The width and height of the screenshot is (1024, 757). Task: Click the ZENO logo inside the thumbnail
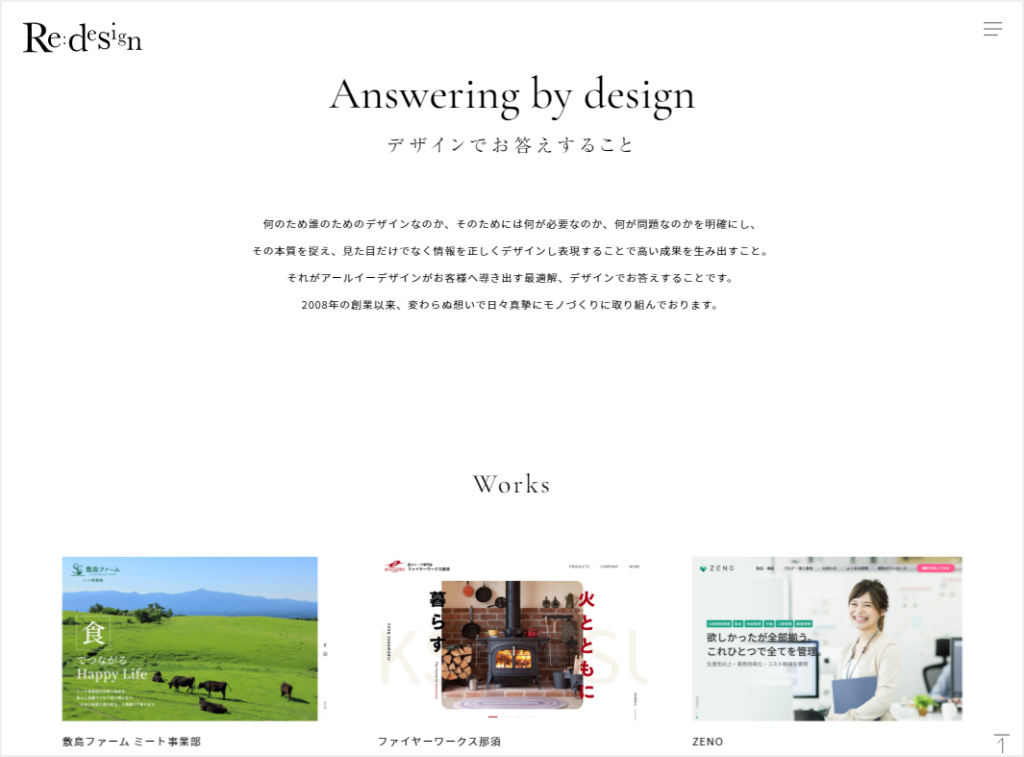pyautogui.click(x=717, y=568)
